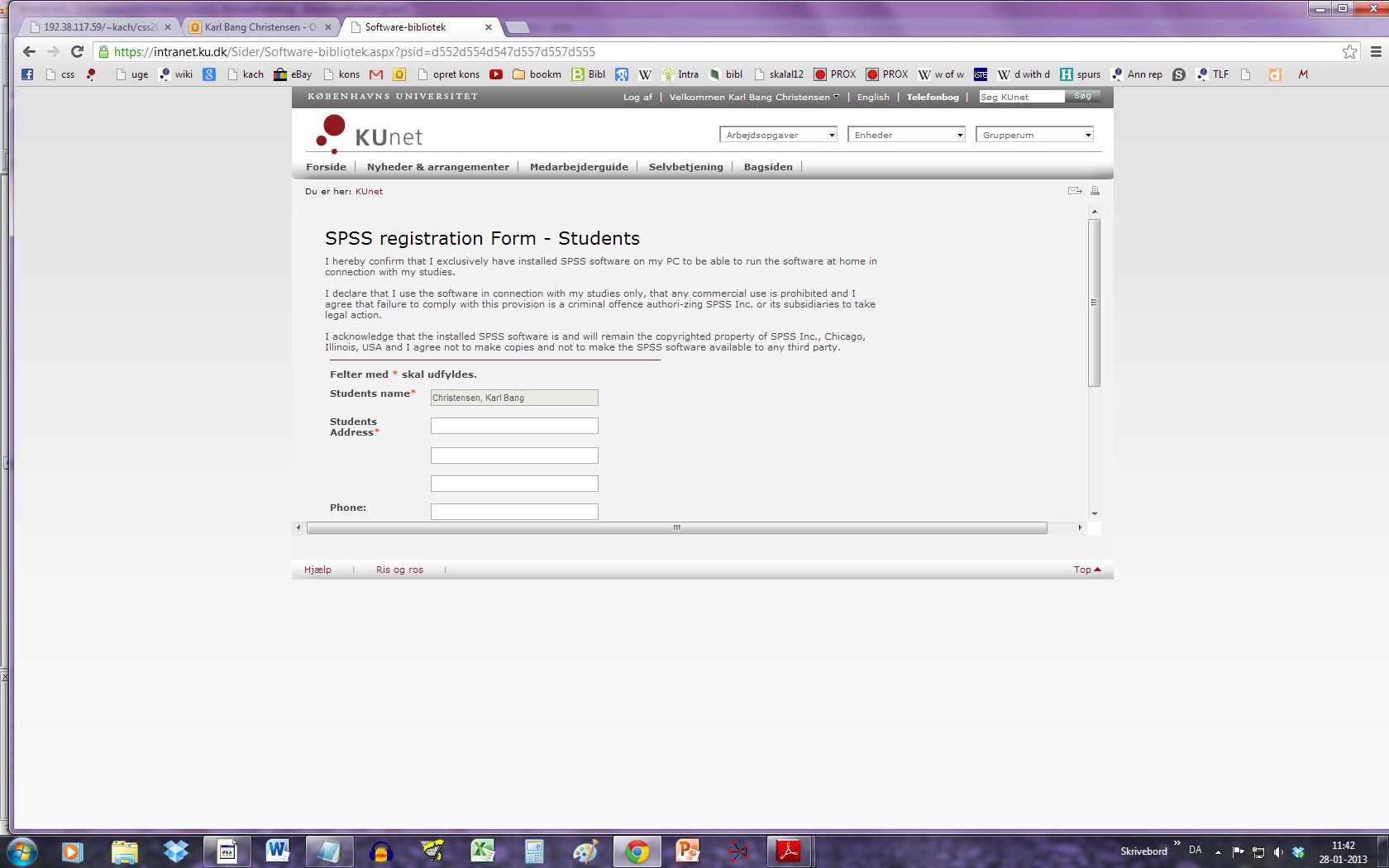The height and width of the screenshot is (868, 1389).
Task: Open a new browser tab
Action: pyautogui.click(x=518, y=27)
